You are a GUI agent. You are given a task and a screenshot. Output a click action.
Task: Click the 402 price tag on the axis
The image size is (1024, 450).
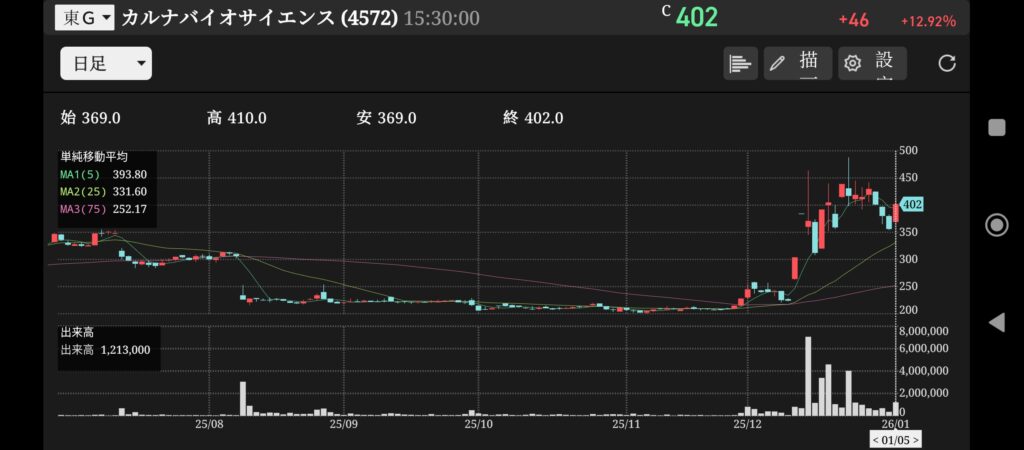point(911,204)
